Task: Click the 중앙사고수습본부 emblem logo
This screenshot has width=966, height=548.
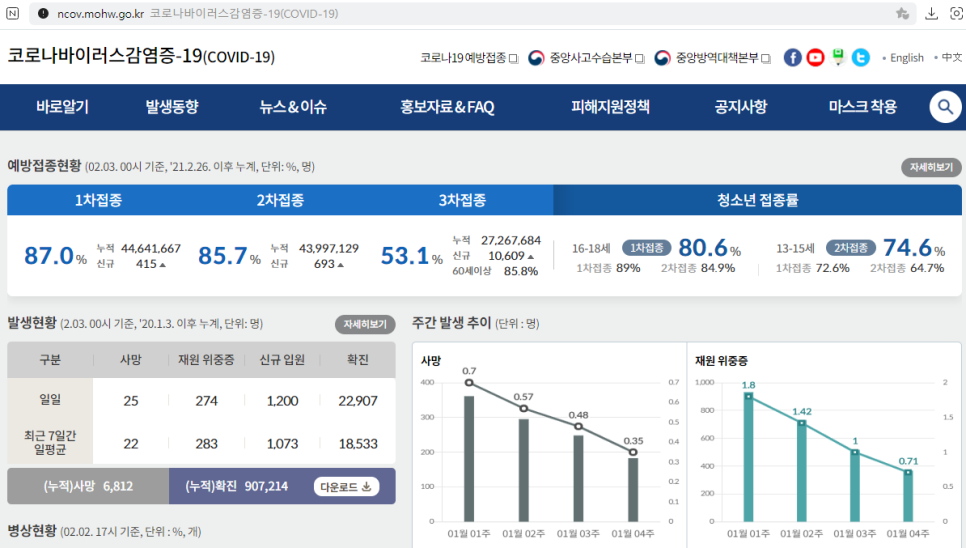Action: point(536,58)
